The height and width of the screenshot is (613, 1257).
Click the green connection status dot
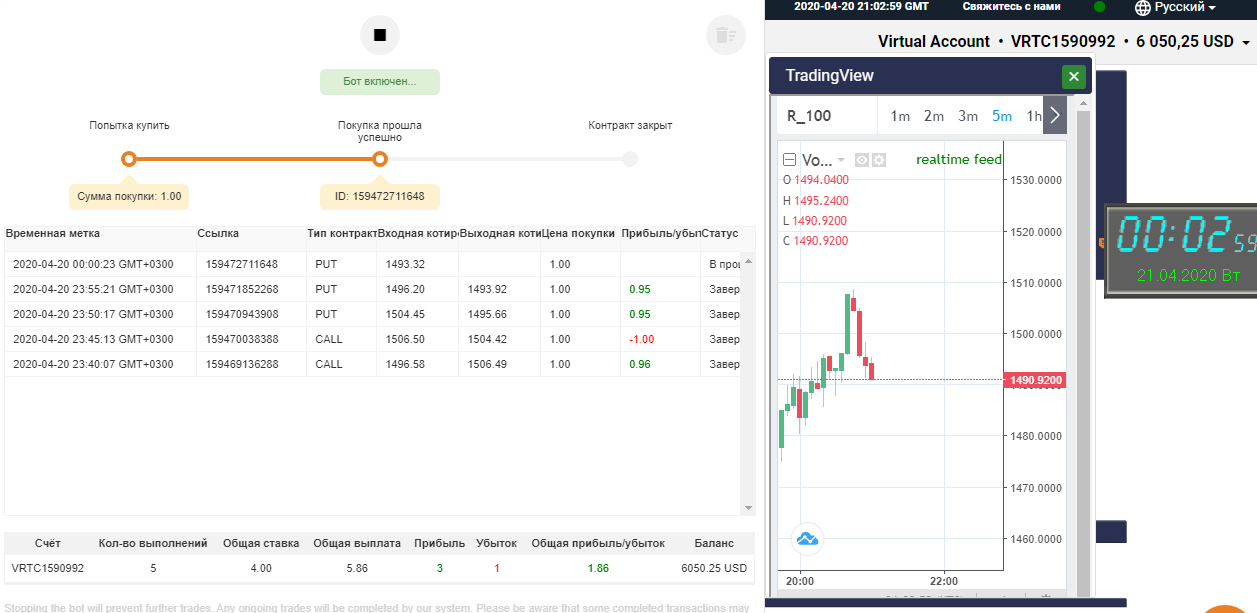point(1098,8)
